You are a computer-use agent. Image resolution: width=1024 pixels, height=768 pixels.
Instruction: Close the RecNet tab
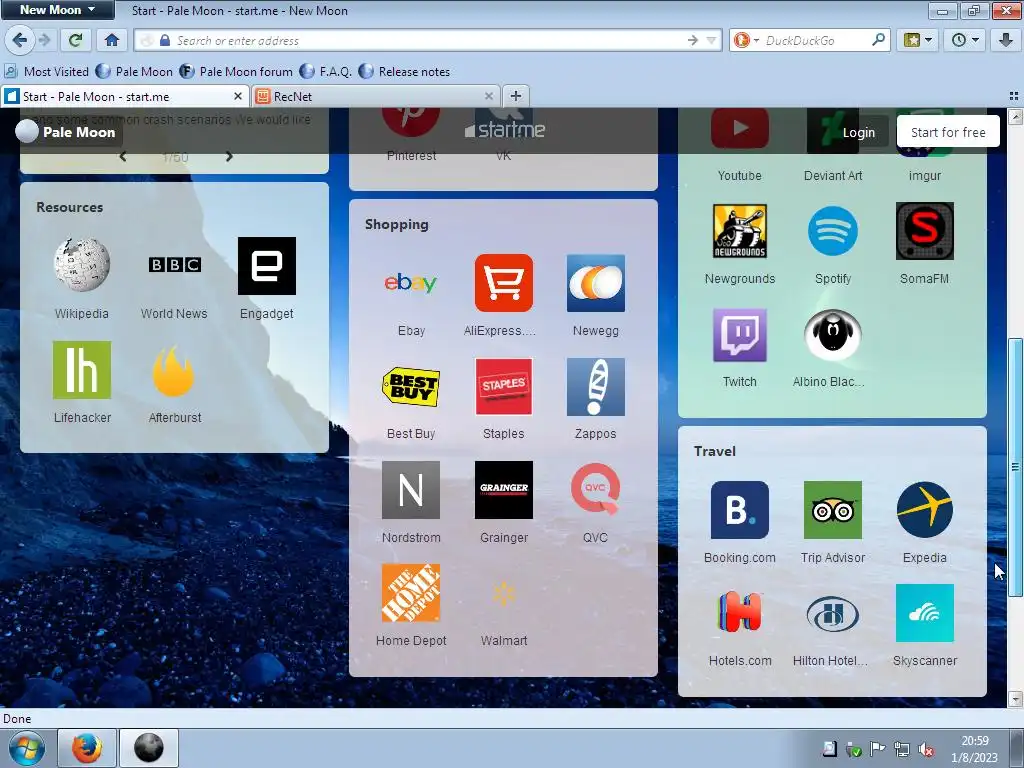488,96
